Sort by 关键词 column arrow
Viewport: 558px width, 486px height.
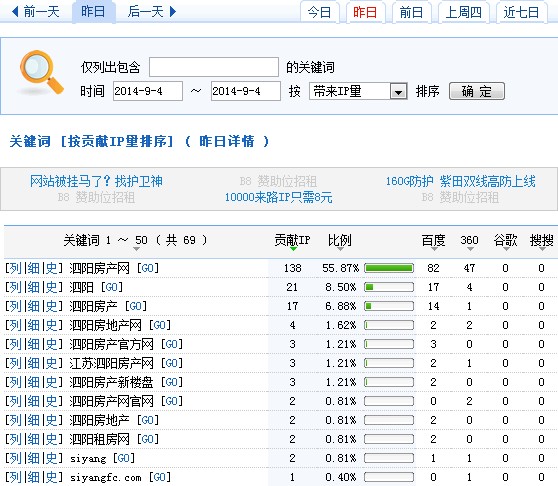(136, 249)
